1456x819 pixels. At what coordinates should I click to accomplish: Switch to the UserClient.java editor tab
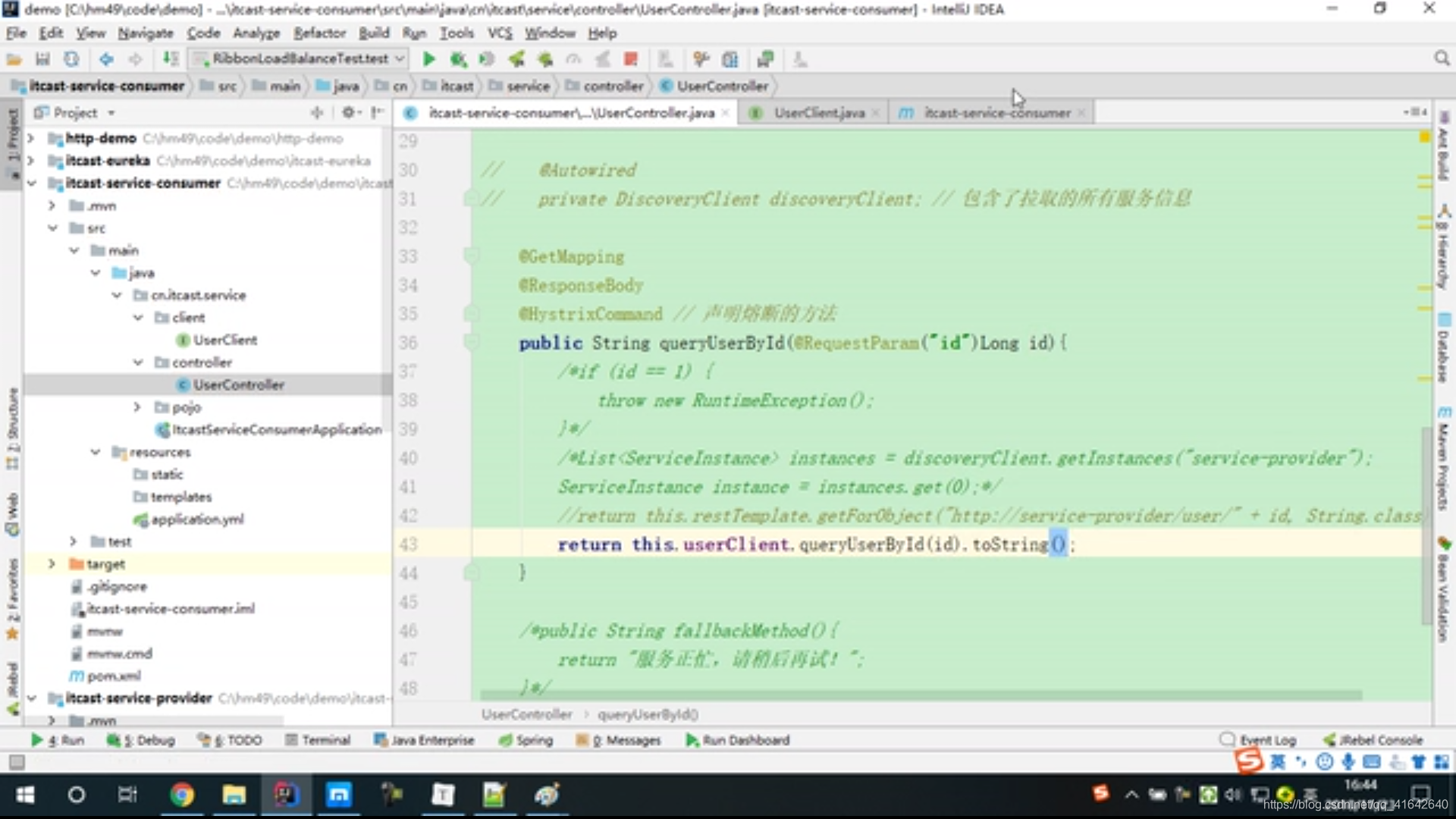click(819, 113)
